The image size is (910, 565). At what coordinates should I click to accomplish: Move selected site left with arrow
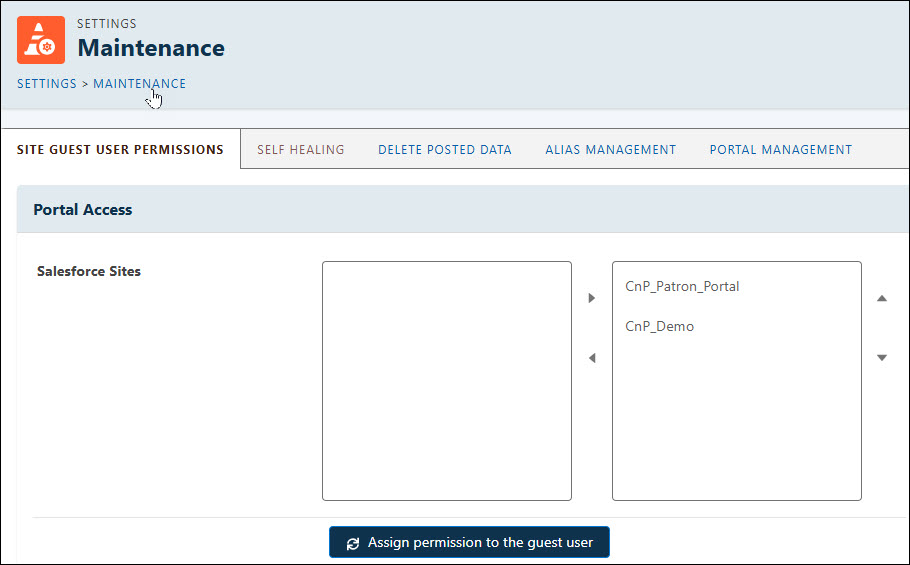point(591,358)
